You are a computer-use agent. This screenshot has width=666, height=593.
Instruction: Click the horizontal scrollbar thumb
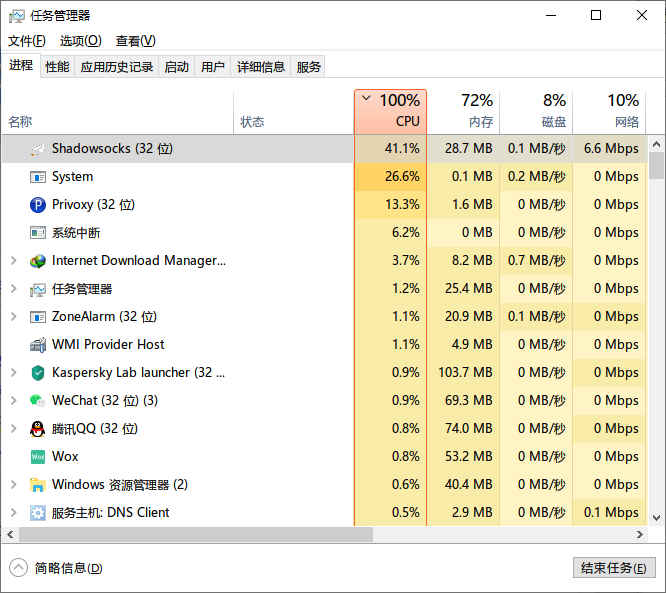click(196, 534)
